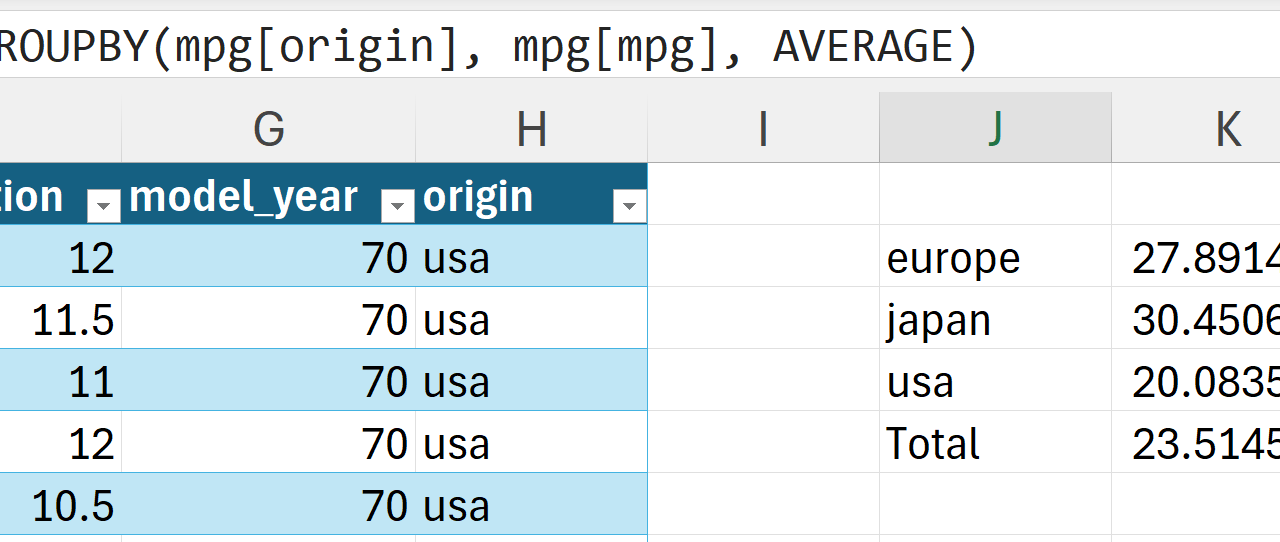Open the model_year column filter dropdown
The height and width of the screenshot is (542, 1280).
point(398,206)
